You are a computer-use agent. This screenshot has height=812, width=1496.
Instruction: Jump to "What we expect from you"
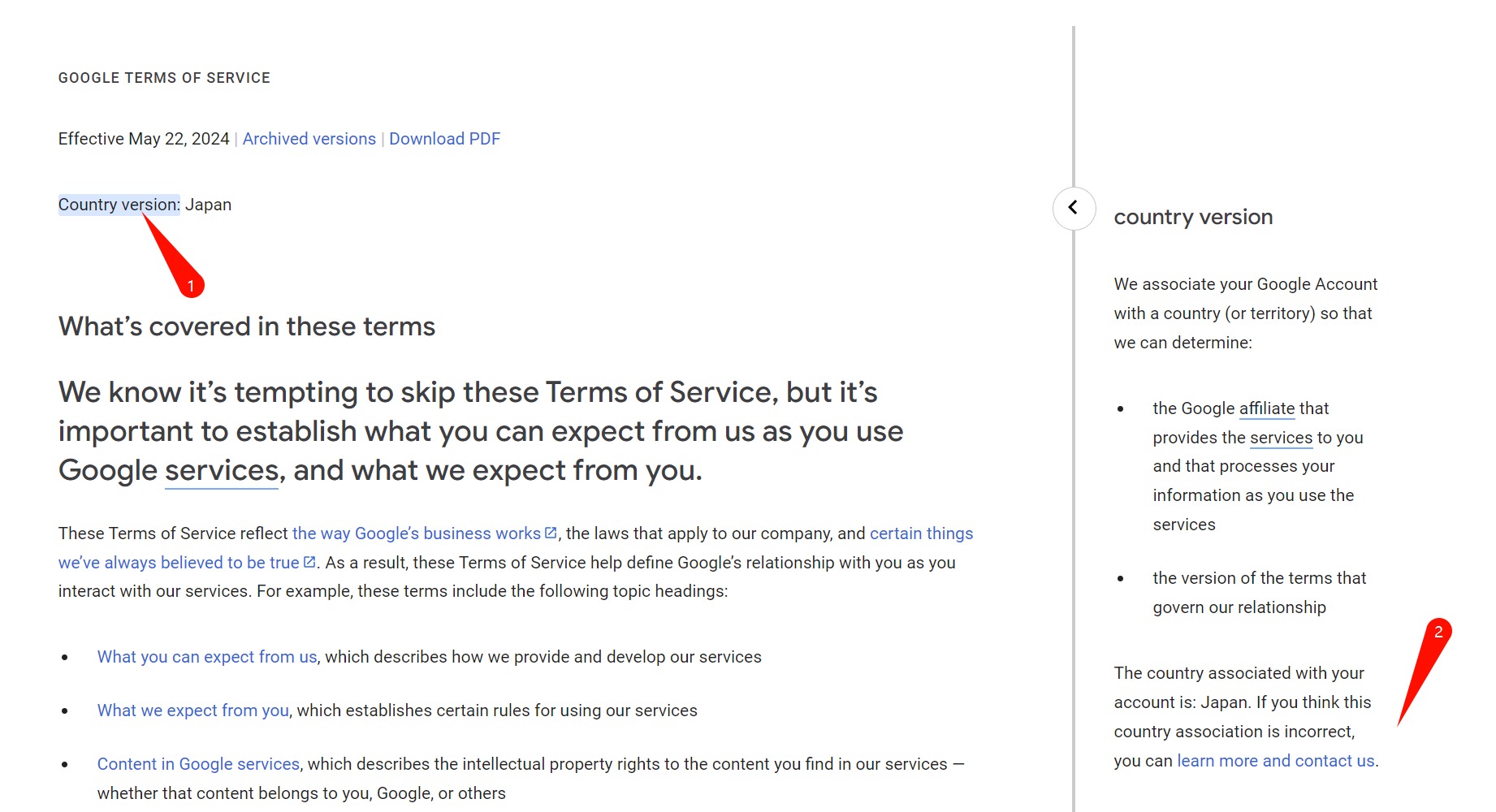pos(192,710)
